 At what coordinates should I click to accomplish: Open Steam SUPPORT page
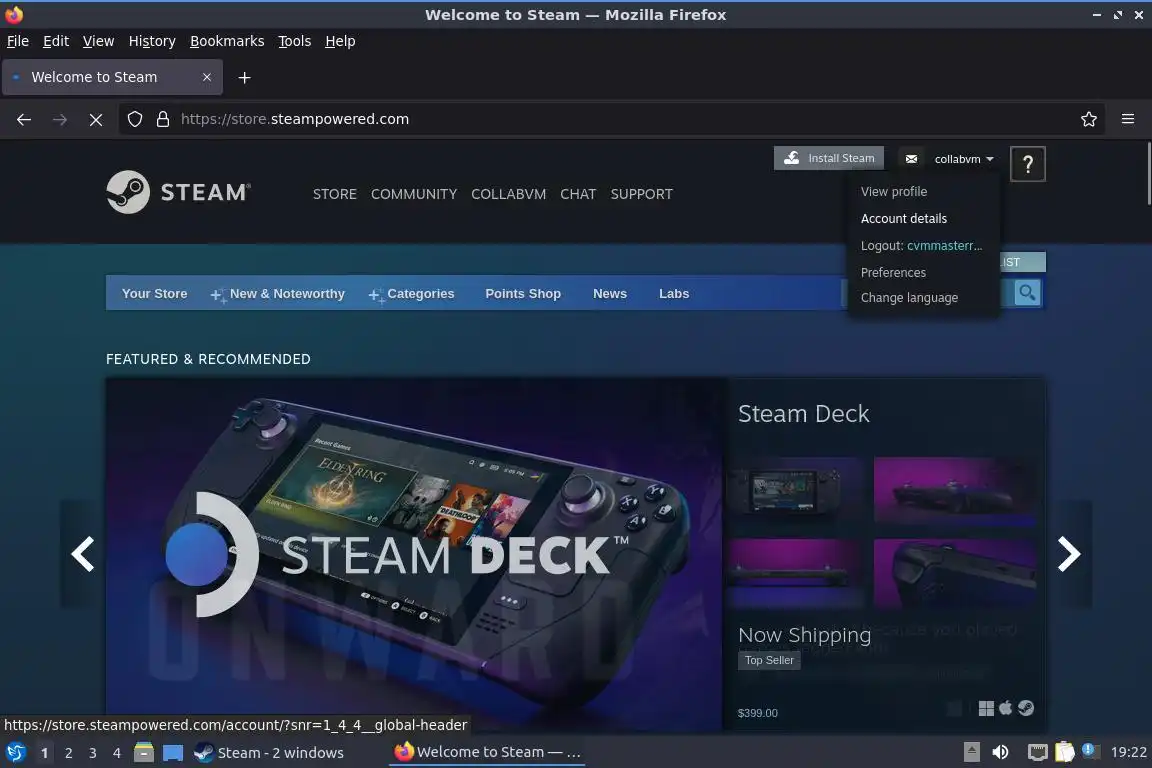[641, 194]
